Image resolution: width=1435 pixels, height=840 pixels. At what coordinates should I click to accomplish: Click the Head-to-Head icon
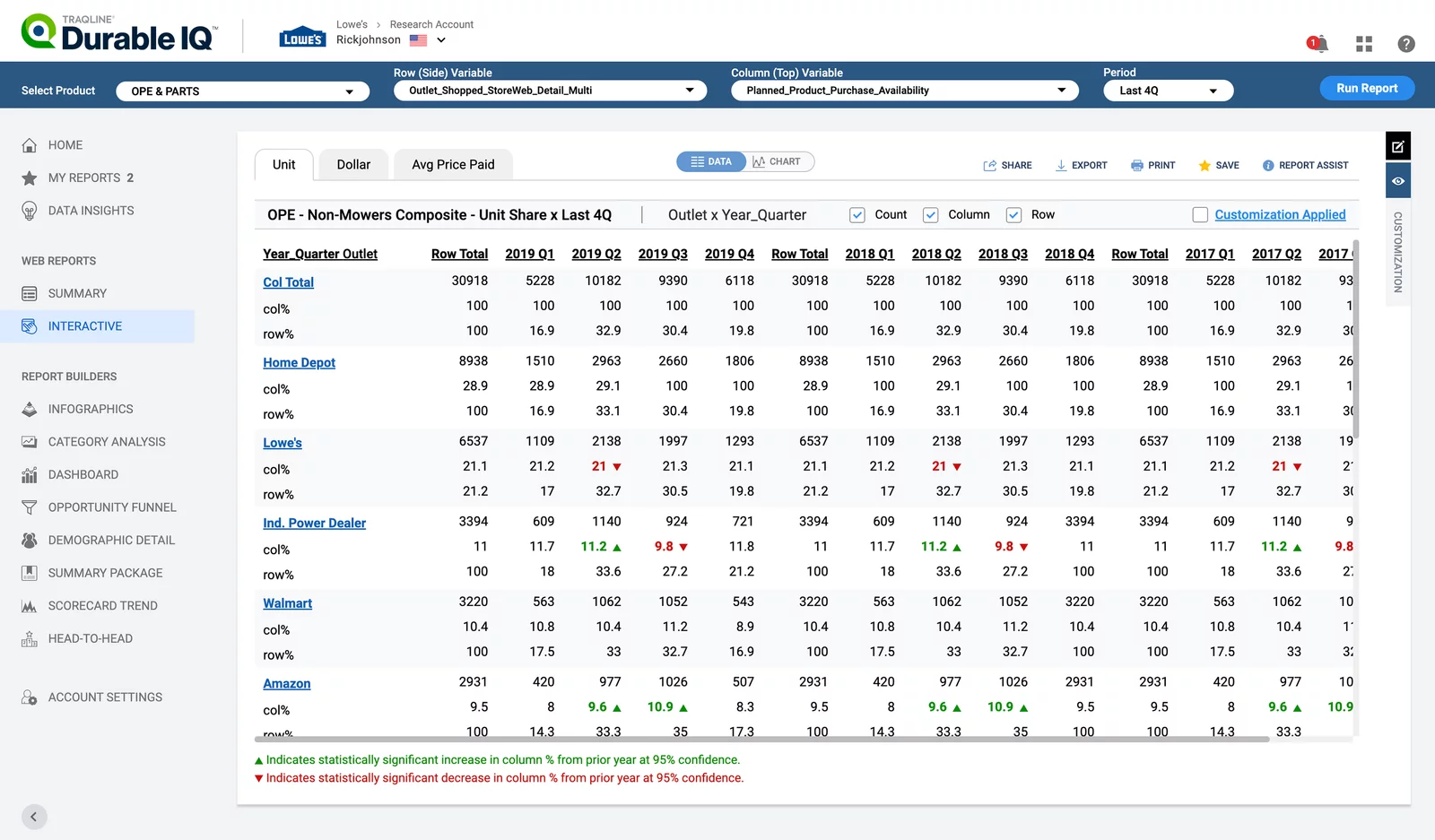tap(30, 638)
